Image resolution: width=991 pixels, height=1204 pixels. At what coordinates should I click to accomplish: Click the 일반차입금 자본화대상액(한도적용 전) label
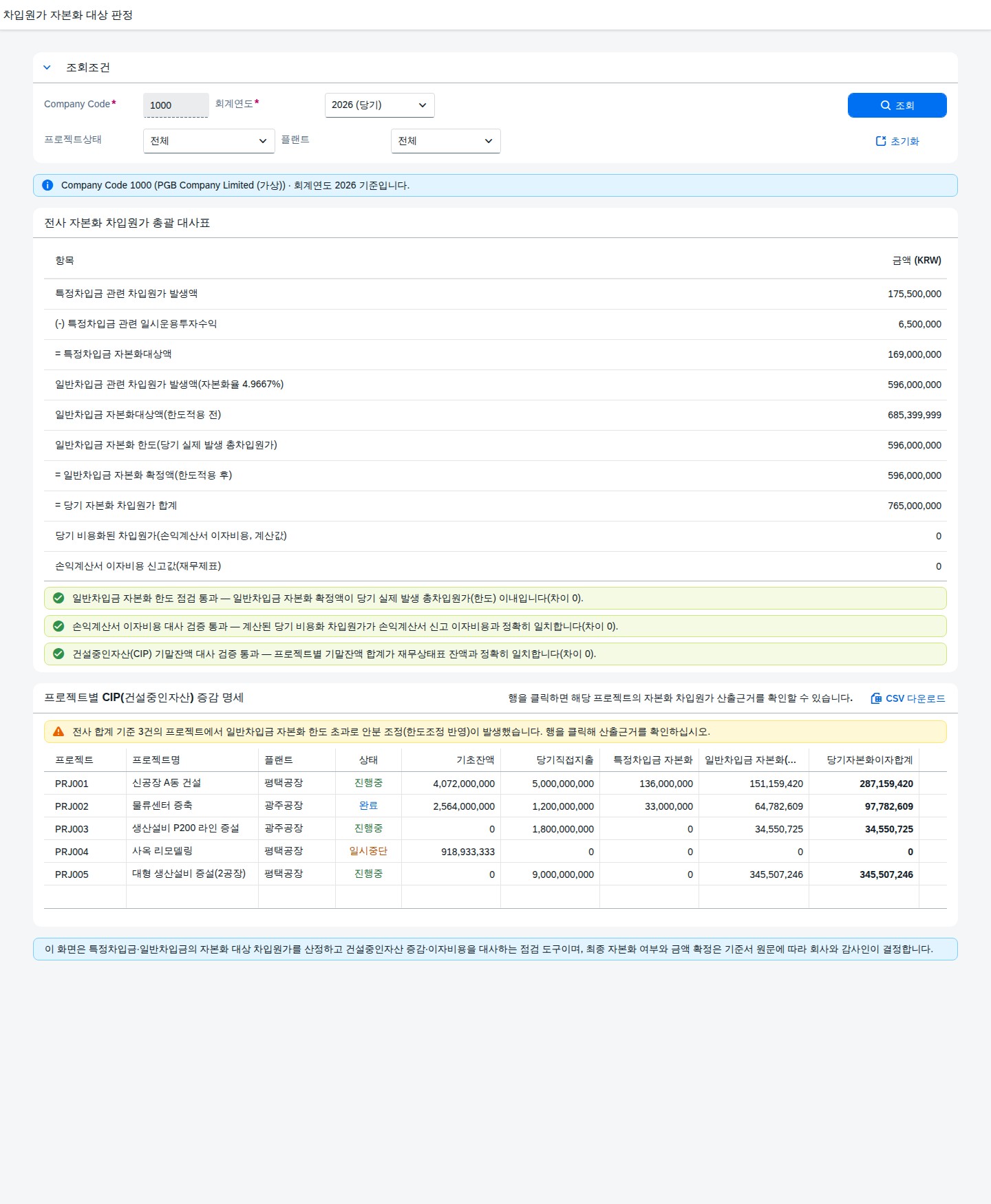pos(138,415)
